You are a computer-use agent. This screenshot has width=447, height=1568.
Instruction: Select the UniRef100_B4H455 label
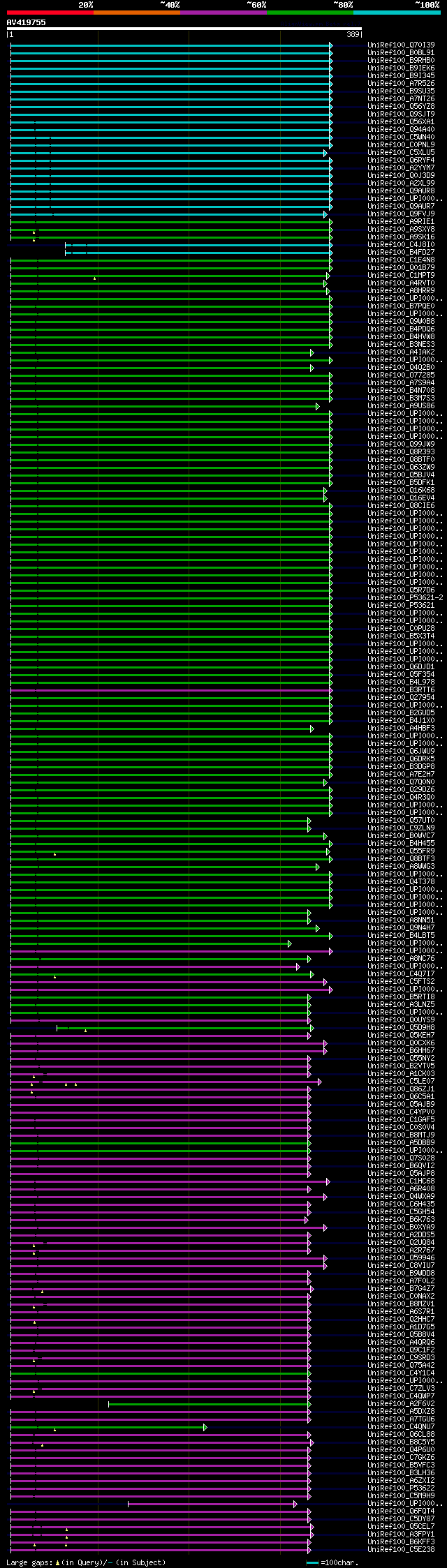(x=401, y=843)
